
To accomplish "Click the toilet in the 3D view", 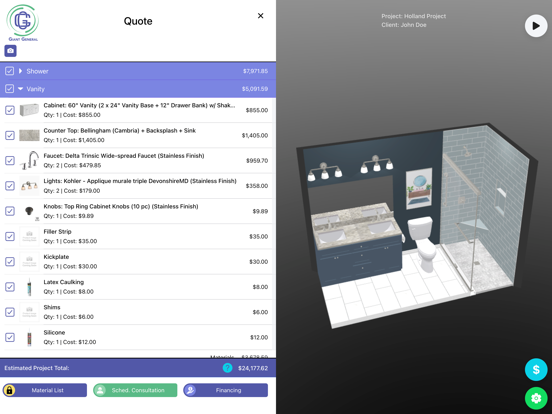I will click(422, 243).
